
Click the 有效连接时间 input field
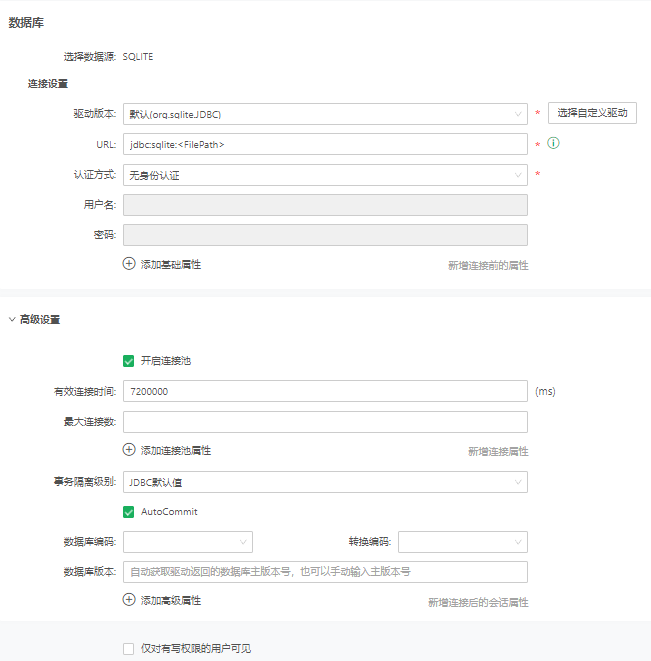click(x=325, y=391)
